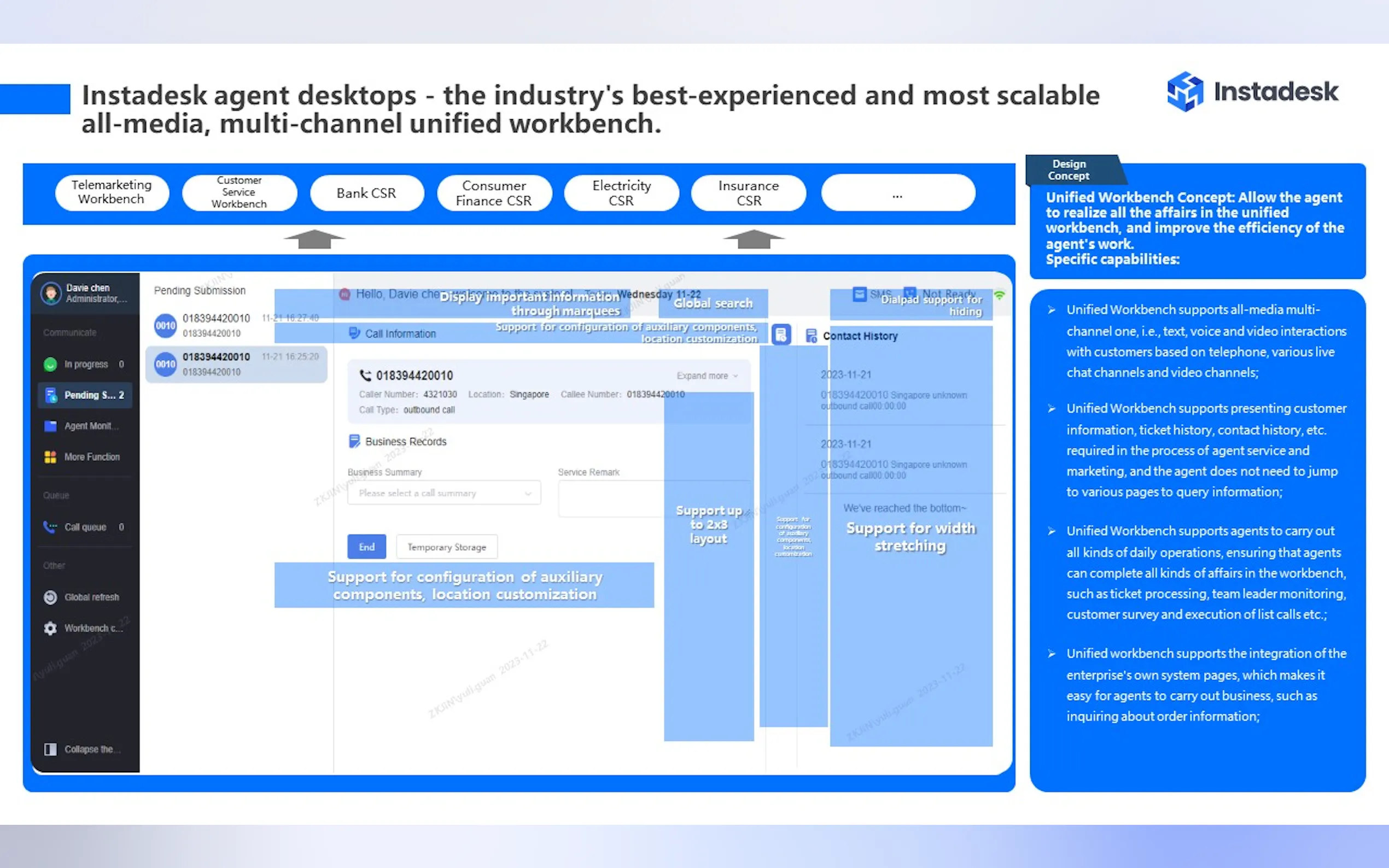Open the In progress sidebar item
The height and width of the screenshot is (868, 1389).
point(85,364)
